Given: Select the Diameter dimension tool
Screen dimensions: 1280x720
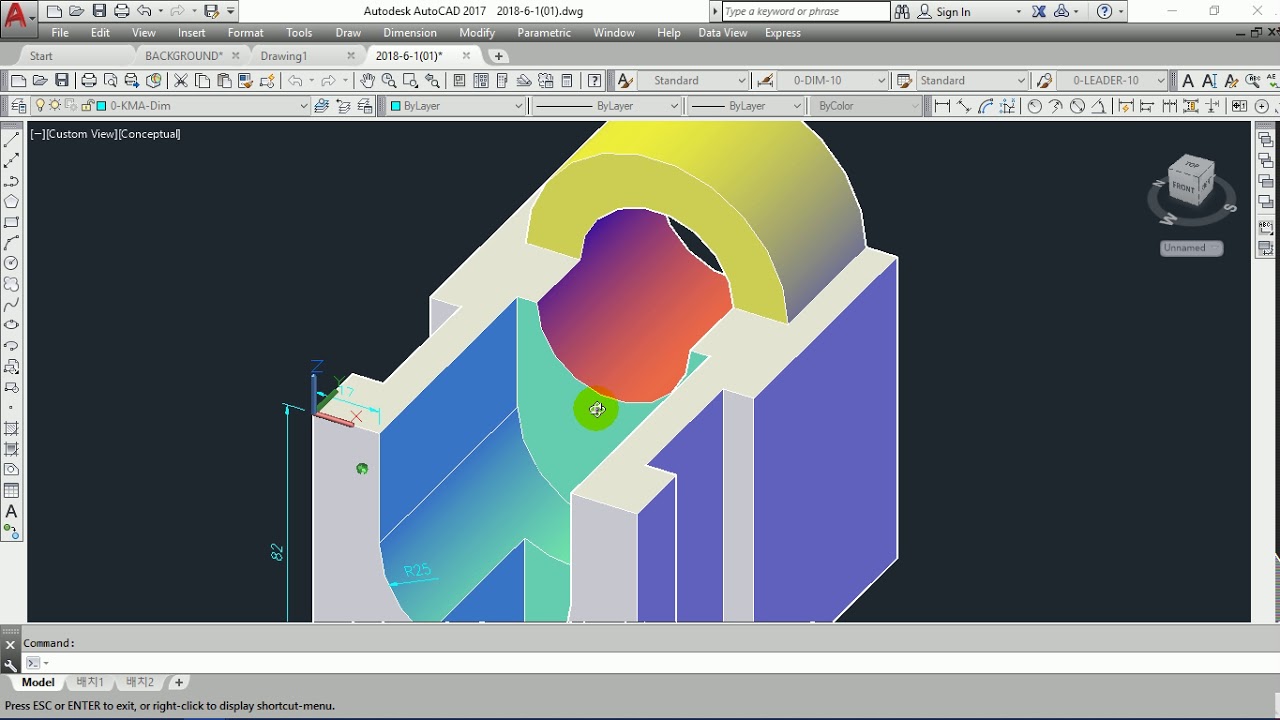Looking at the screenshot, I should (x=1077, y=105).
